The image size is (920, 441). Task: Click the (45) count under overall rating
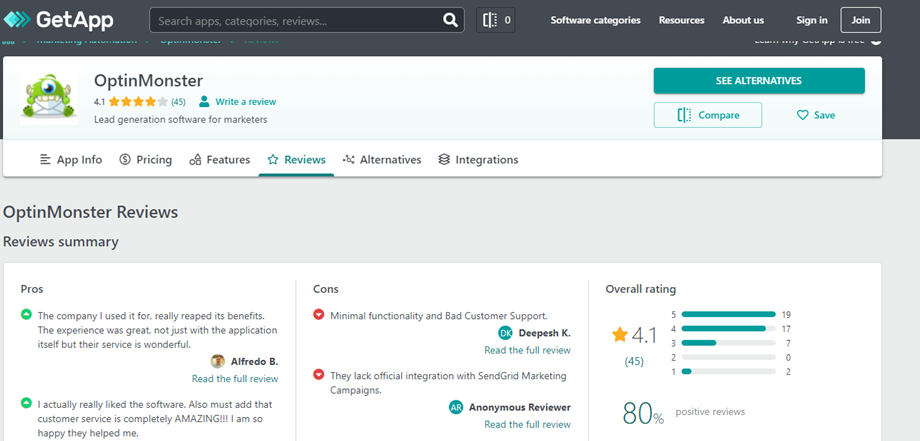click(634, 361)
